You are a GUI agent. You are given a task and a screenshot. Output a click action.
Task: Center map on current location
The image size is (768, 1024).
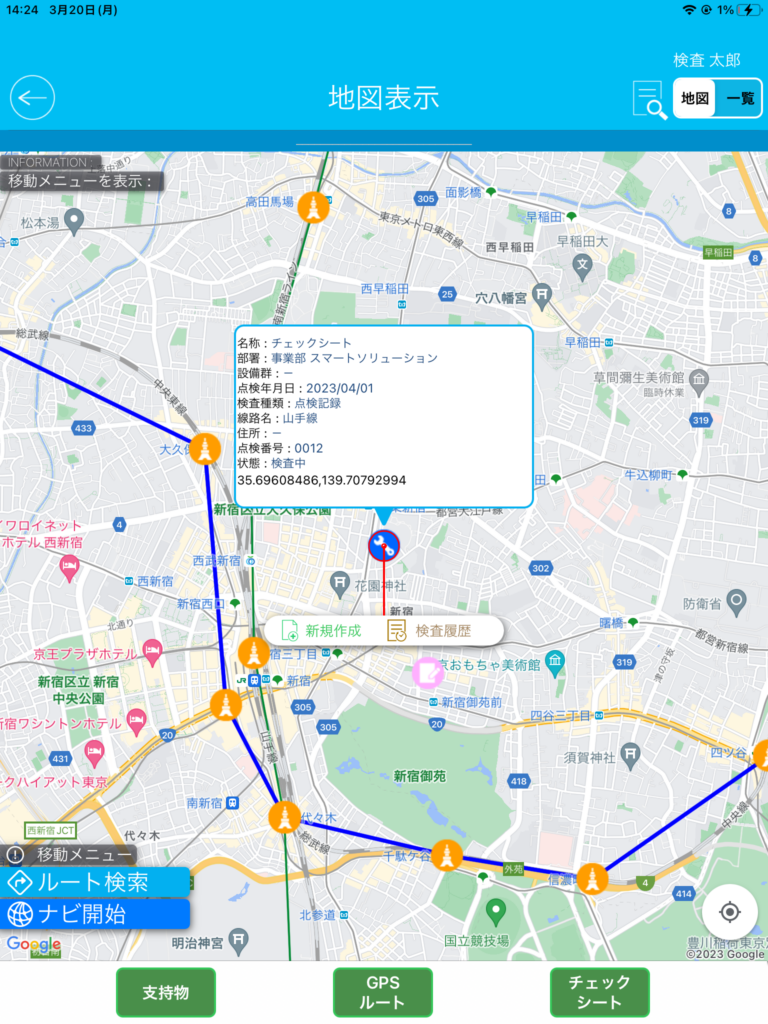(729, 911)
